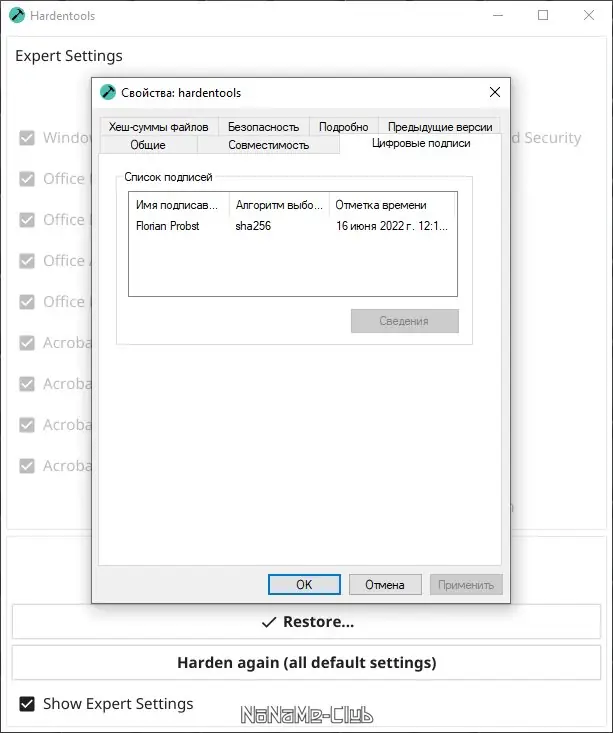Switch to the Безопасность tab

coord(263,127)
